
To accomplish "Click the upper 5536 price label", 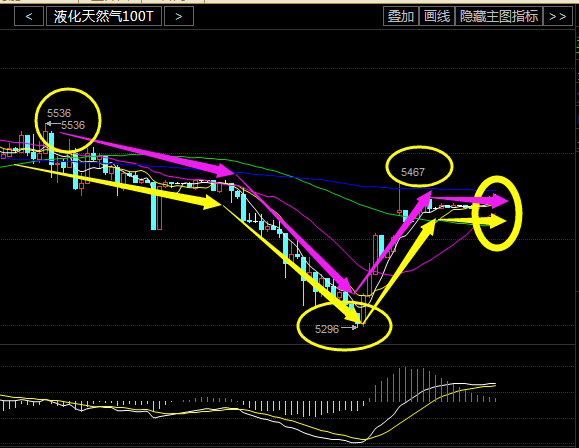I will pos(59,113).
